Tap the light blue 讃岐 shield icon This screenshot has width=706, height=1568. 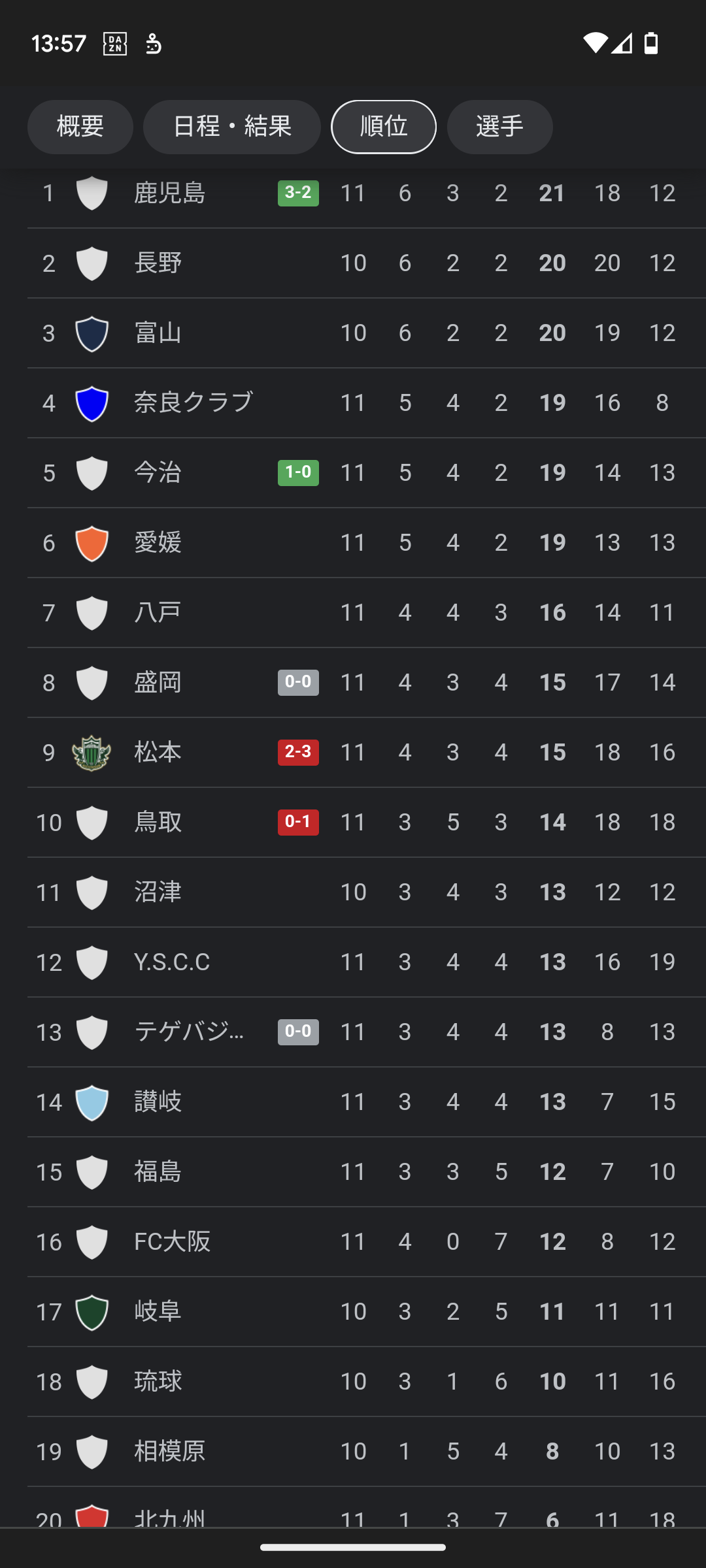pos(92,1102)
